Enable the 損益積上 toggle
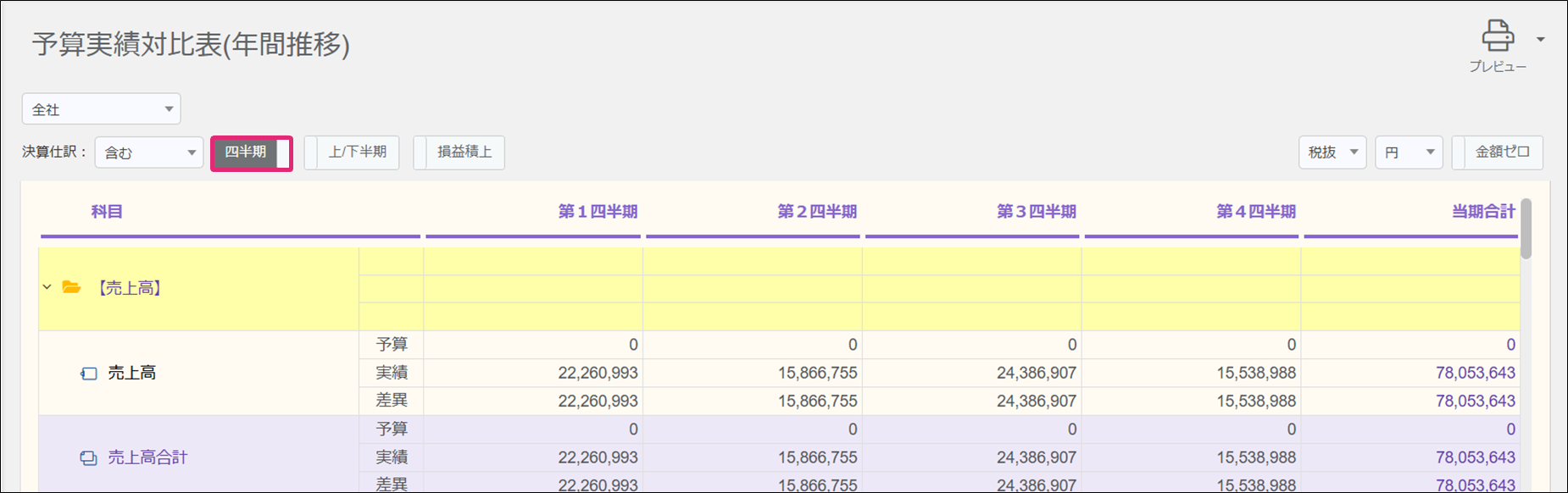Viewport: 1568px width, 493px height. click(459, 153)
